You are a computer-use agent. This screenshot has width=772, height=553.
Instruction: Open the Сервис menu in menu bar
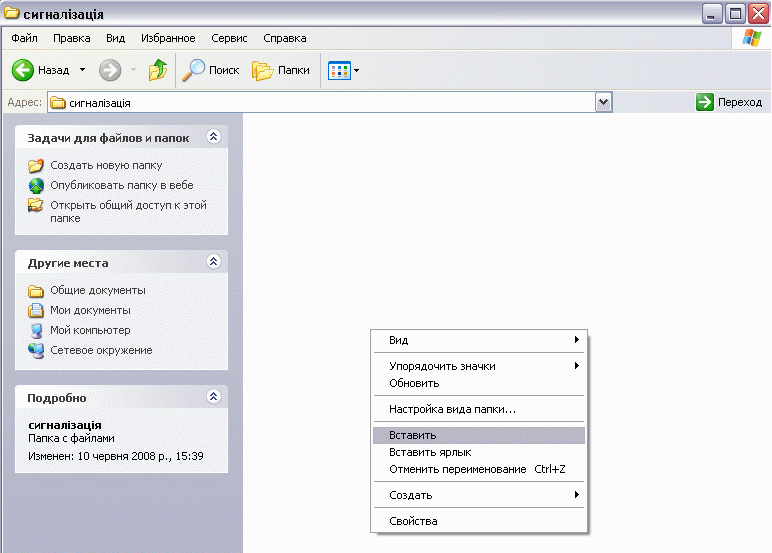click(229, 38)
